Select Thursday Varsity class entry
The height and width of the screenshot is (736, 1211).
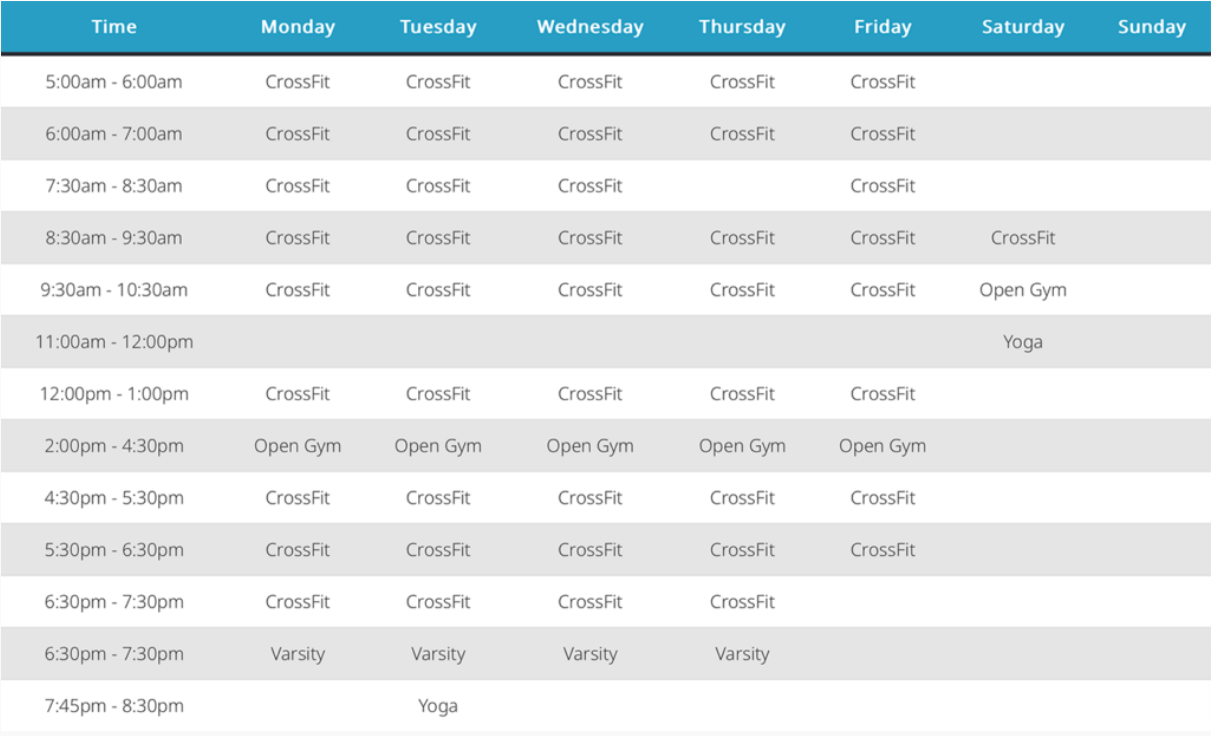pyautogui.click(x=742, y=654)
